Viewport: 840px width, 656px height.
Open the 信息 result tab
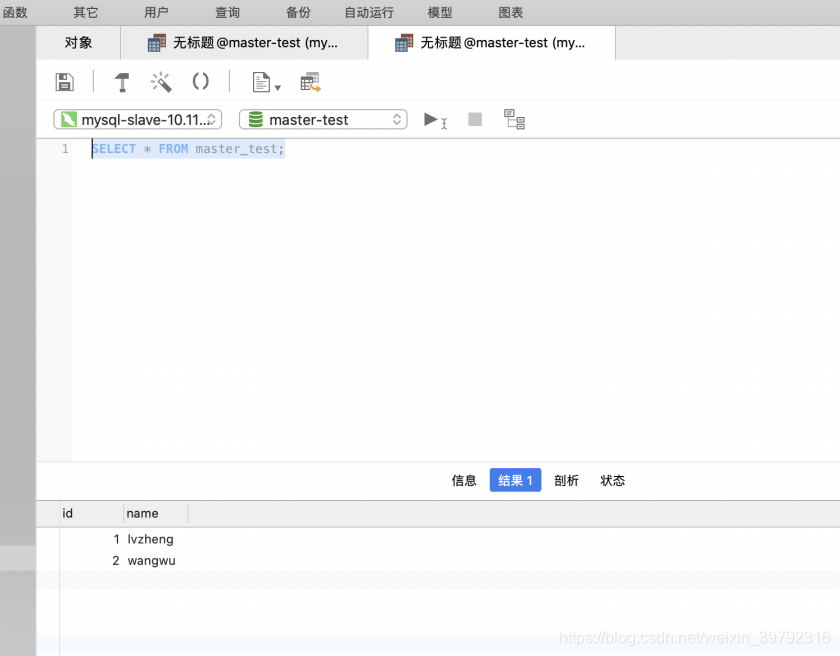[x=463, y=480]
